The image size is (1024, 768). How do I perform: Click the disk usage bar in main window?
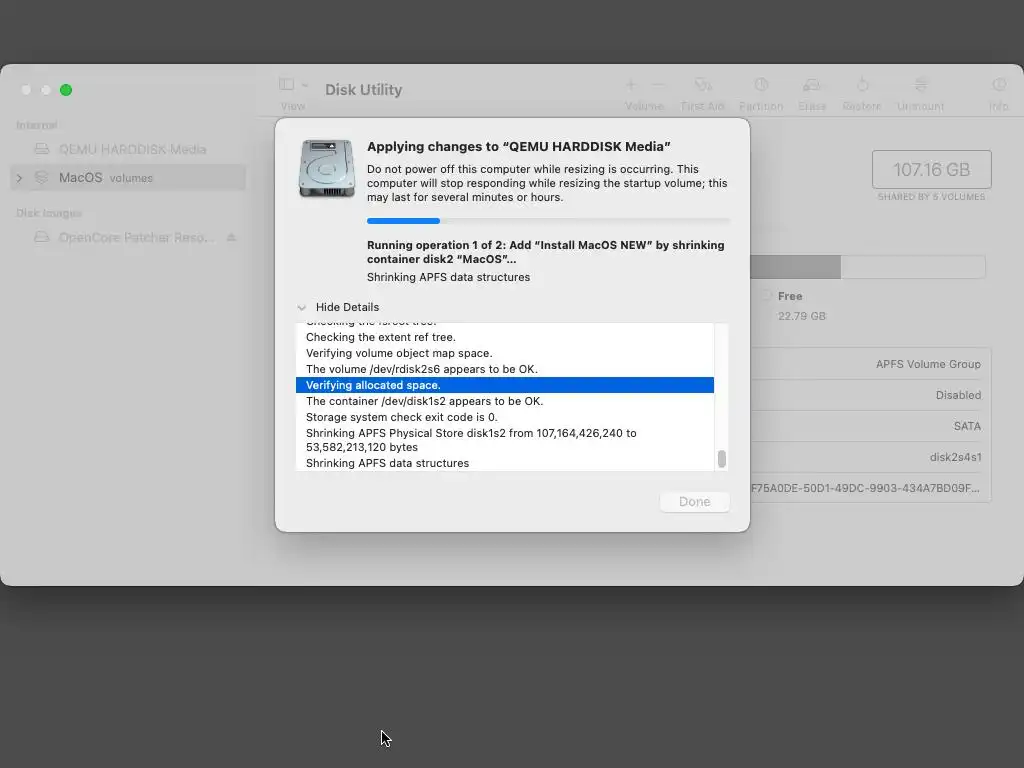click(867, 266)
